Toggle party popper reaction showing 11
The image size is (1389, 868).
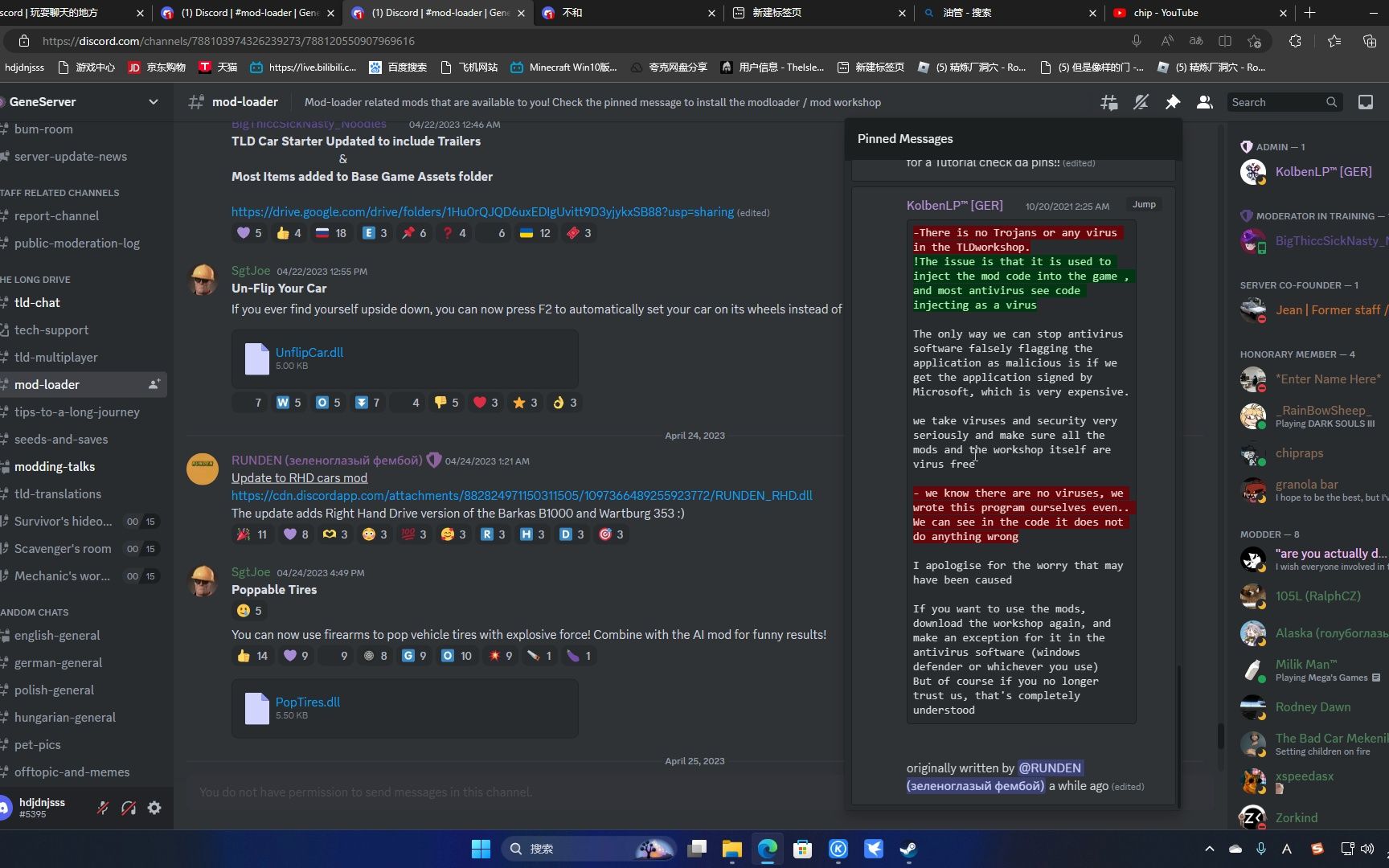252,534
